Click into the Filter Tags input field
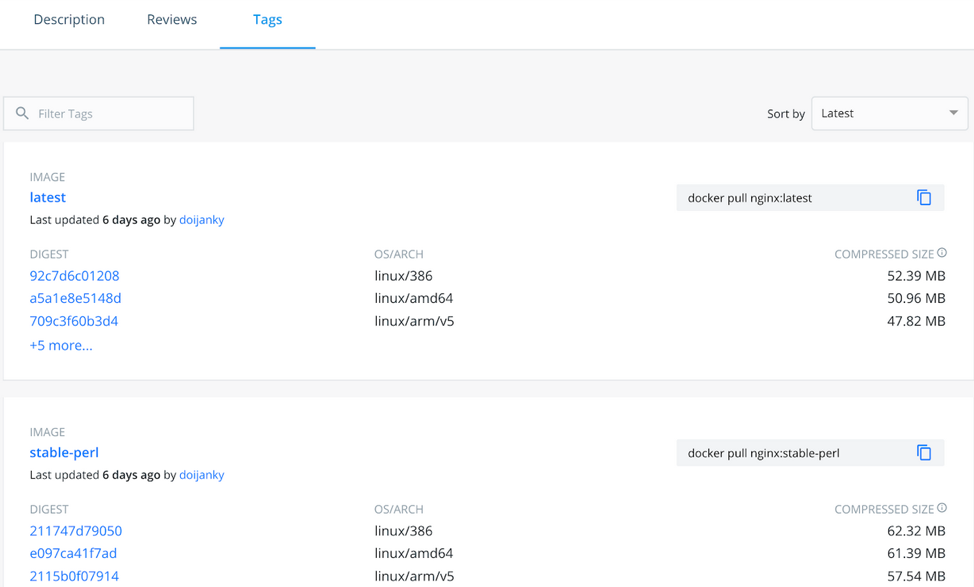This screenshot has width=974, height=587. tap(110, 114)
